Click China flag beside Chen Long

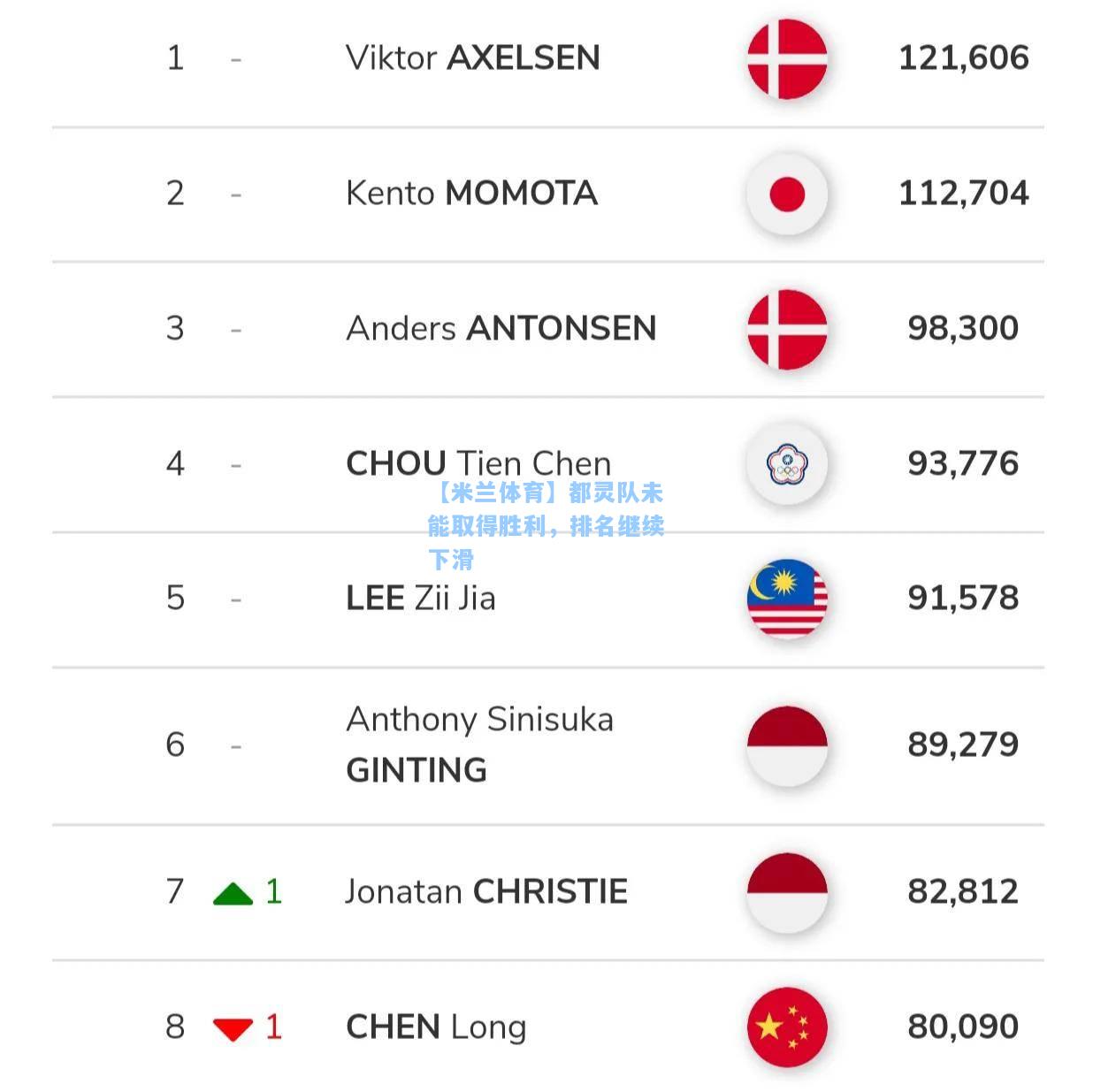coord(786,1027)
